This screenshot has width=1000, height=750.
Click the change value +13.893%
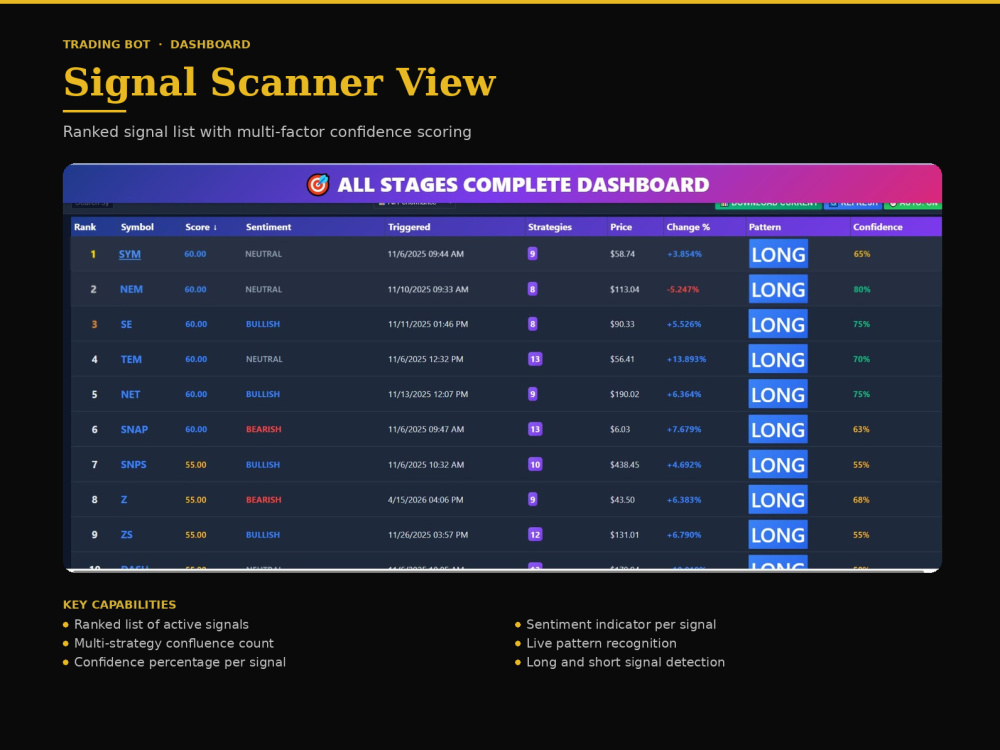coord(686,359)
